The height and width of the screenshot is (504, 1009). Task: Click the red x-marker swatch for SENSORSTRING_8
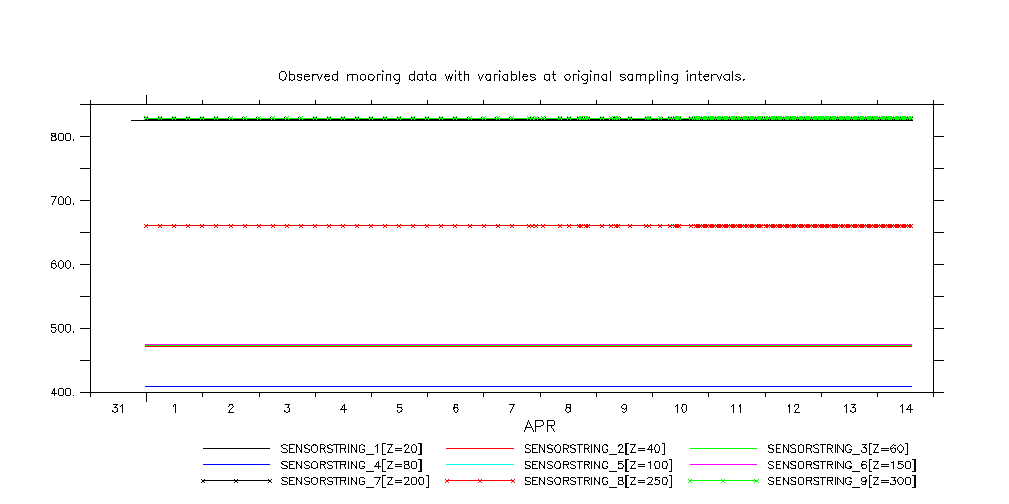click(479, 481)
